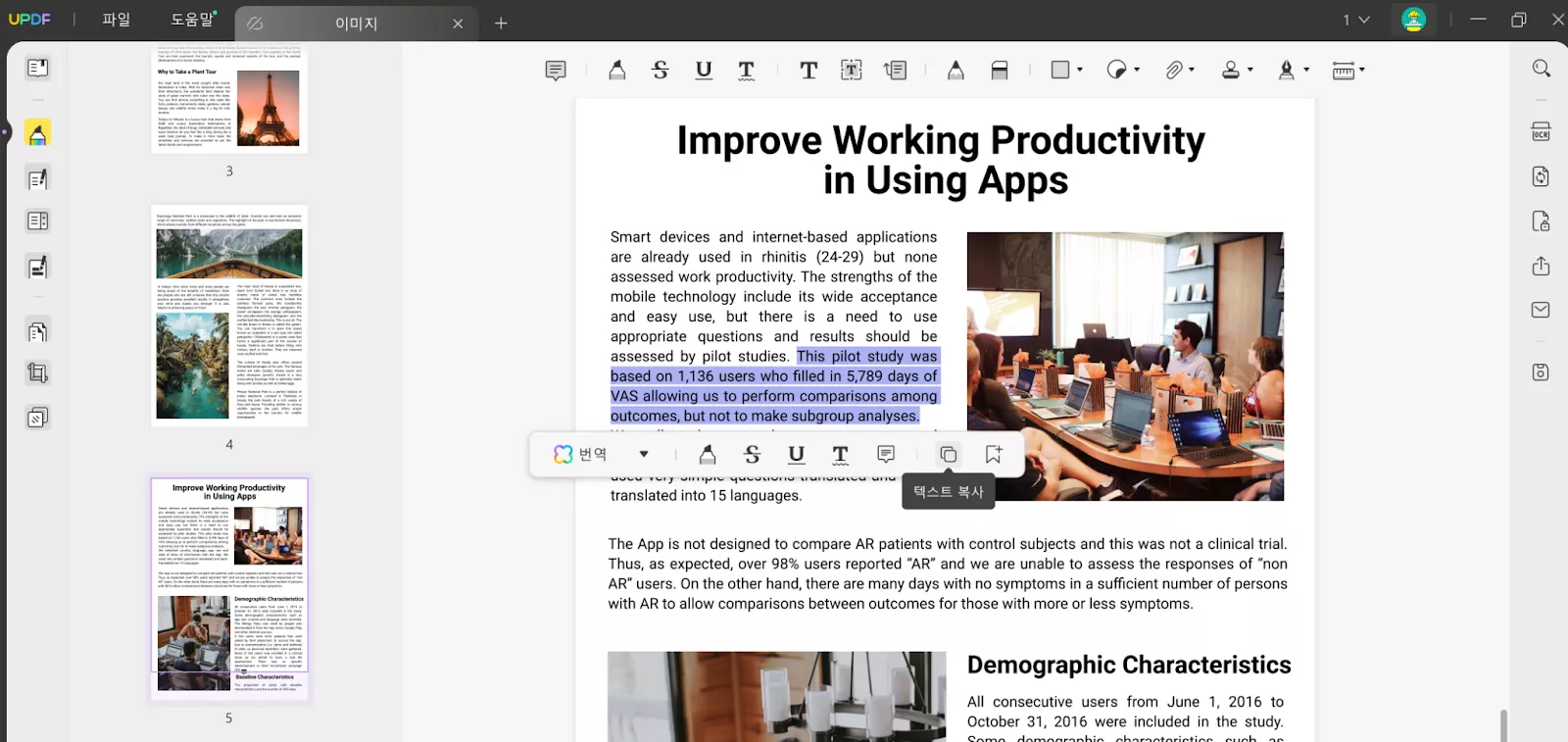Screen dimensions: 1568x742
Task: Save as other from right sidebar
Action: [x=1541, y=372]
